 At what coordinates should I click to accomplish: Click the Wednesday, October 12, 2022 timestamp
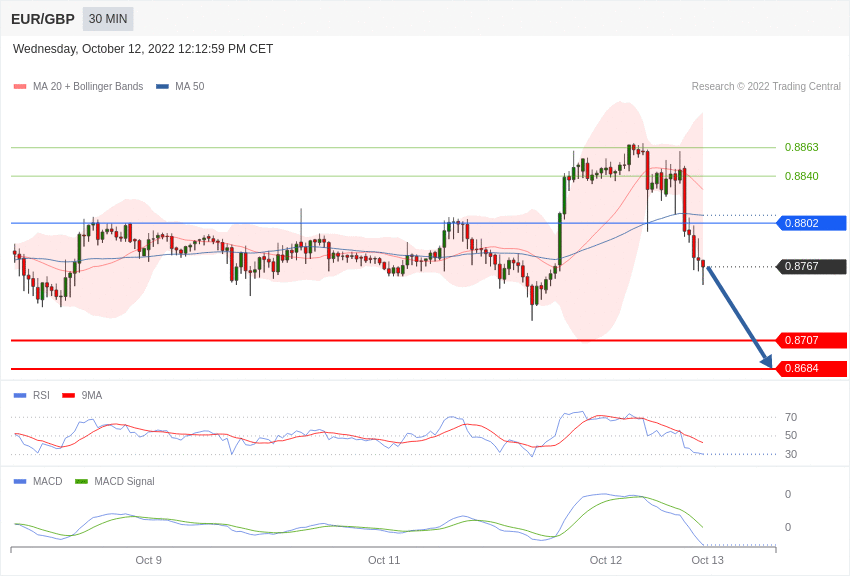(x=143, y=49)
